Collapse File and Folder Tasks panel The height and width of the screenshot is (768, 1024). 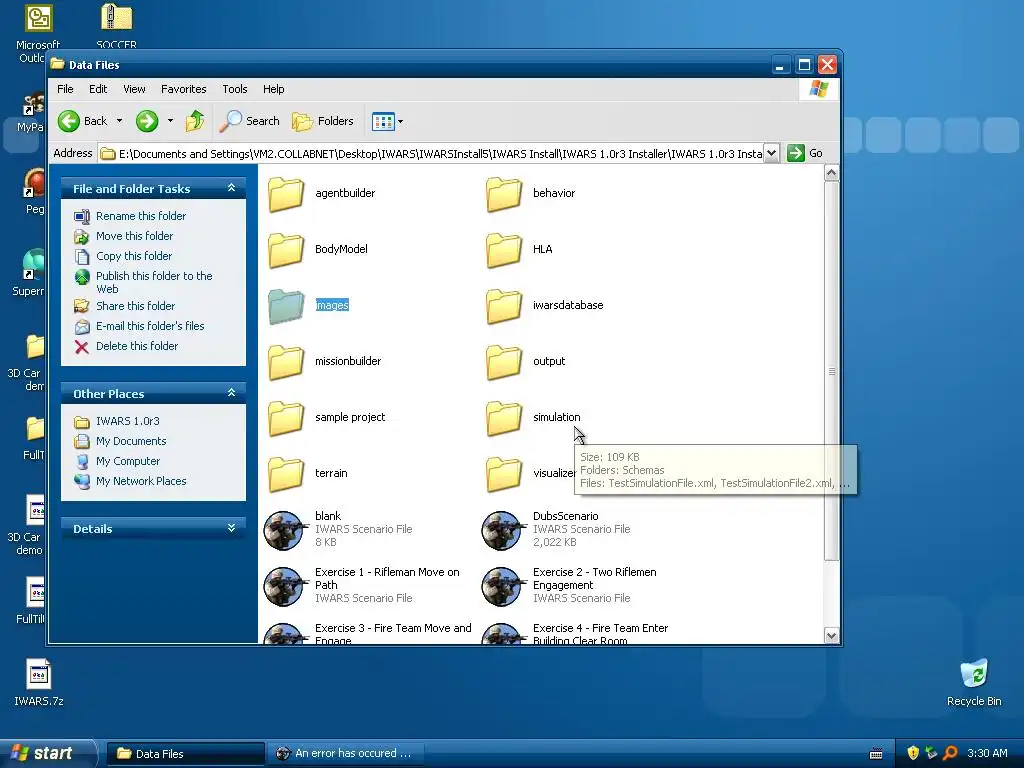click(231, 188)
